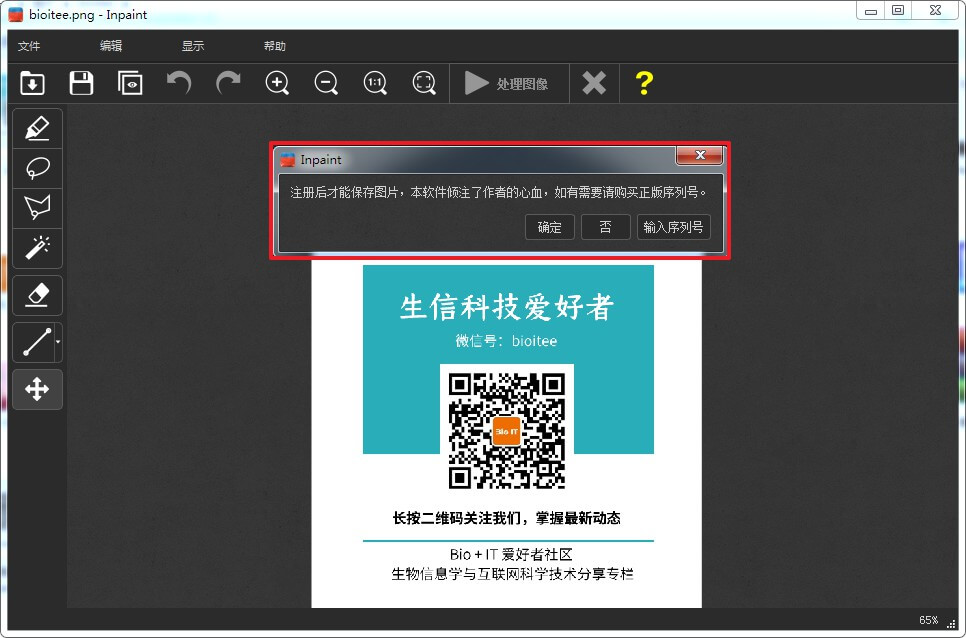Click the 微信号: bioitee text in image

506,341
